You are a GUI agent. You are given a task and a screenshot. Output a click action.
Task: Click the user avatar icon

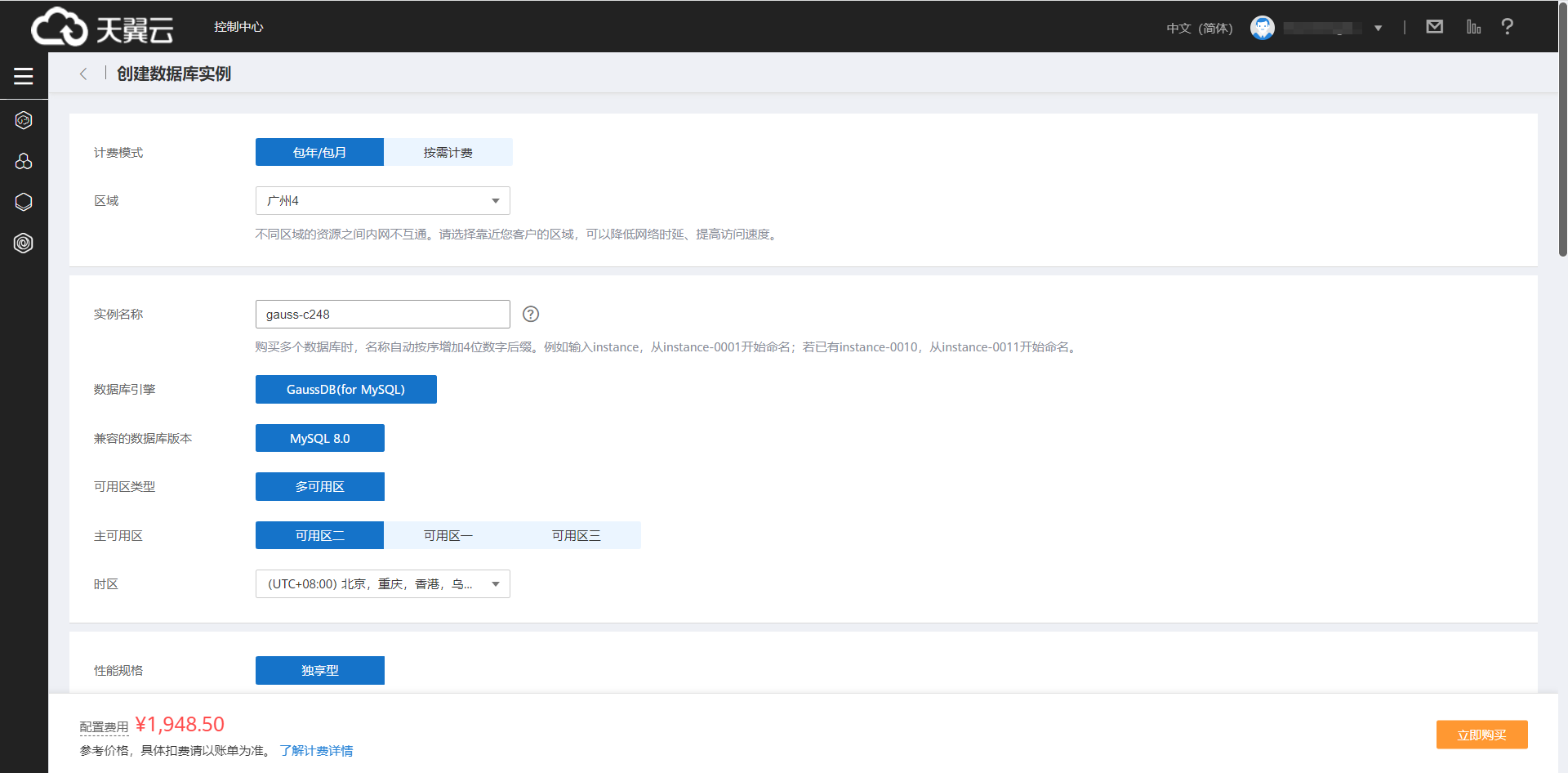tap(1262, 28)
